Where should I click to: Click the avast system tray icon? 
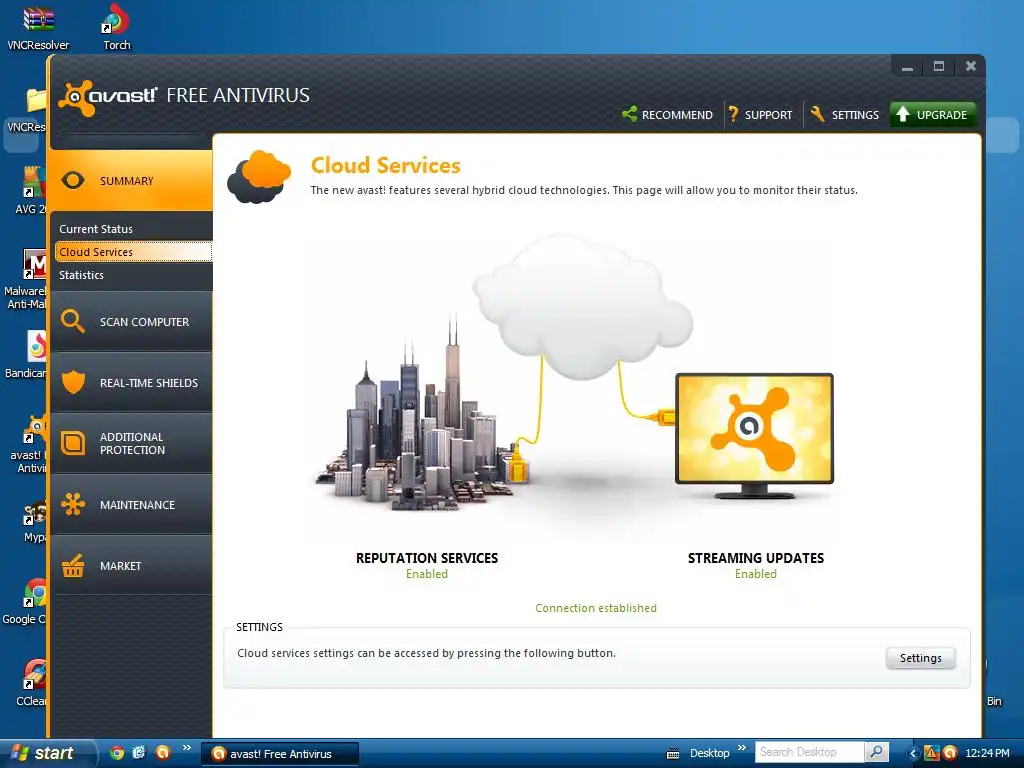coord(950,753)
